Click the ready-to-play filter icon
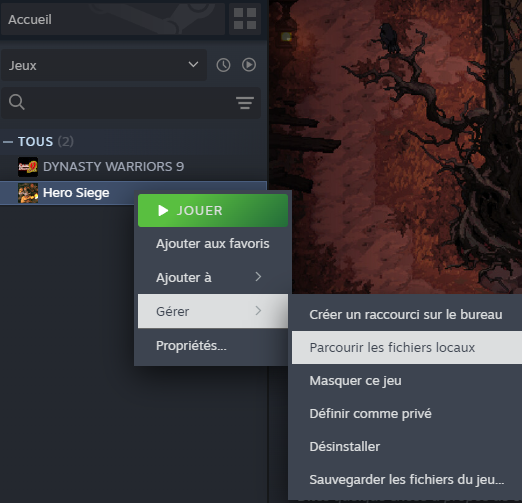 point(249,65)
